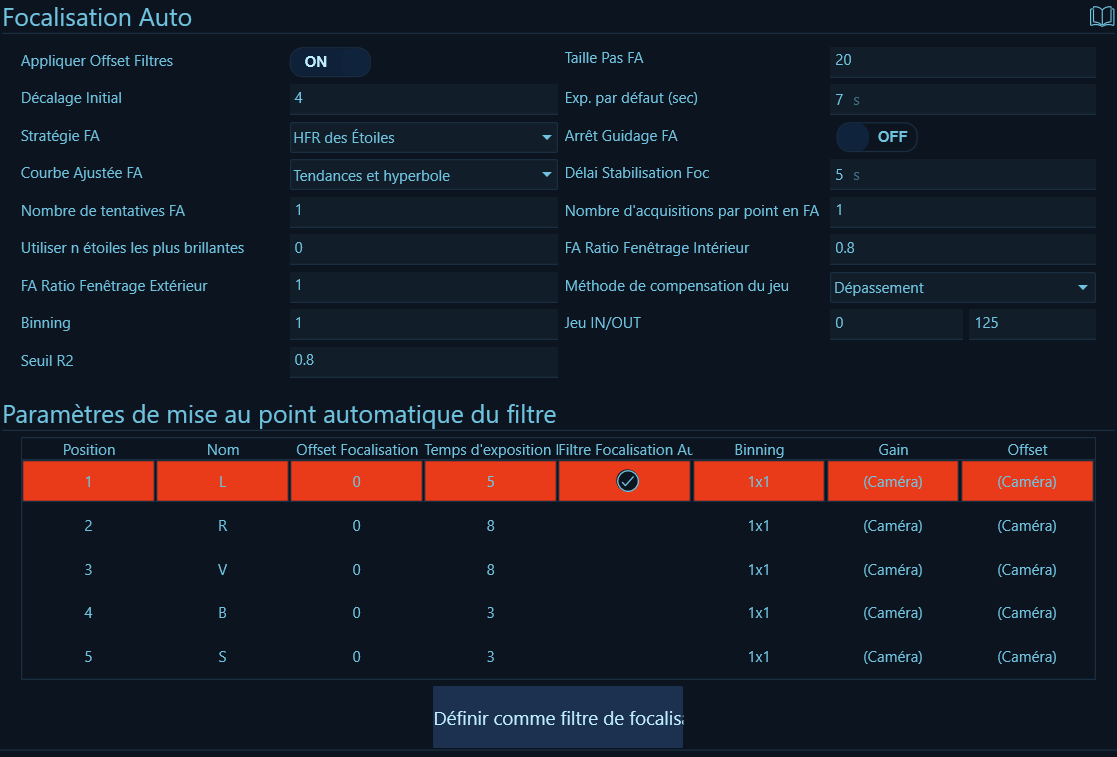The height and width of the screenshot is (757, 1117).
Task: Click the checkmark in the L filter row
Action: coord(627,481)
